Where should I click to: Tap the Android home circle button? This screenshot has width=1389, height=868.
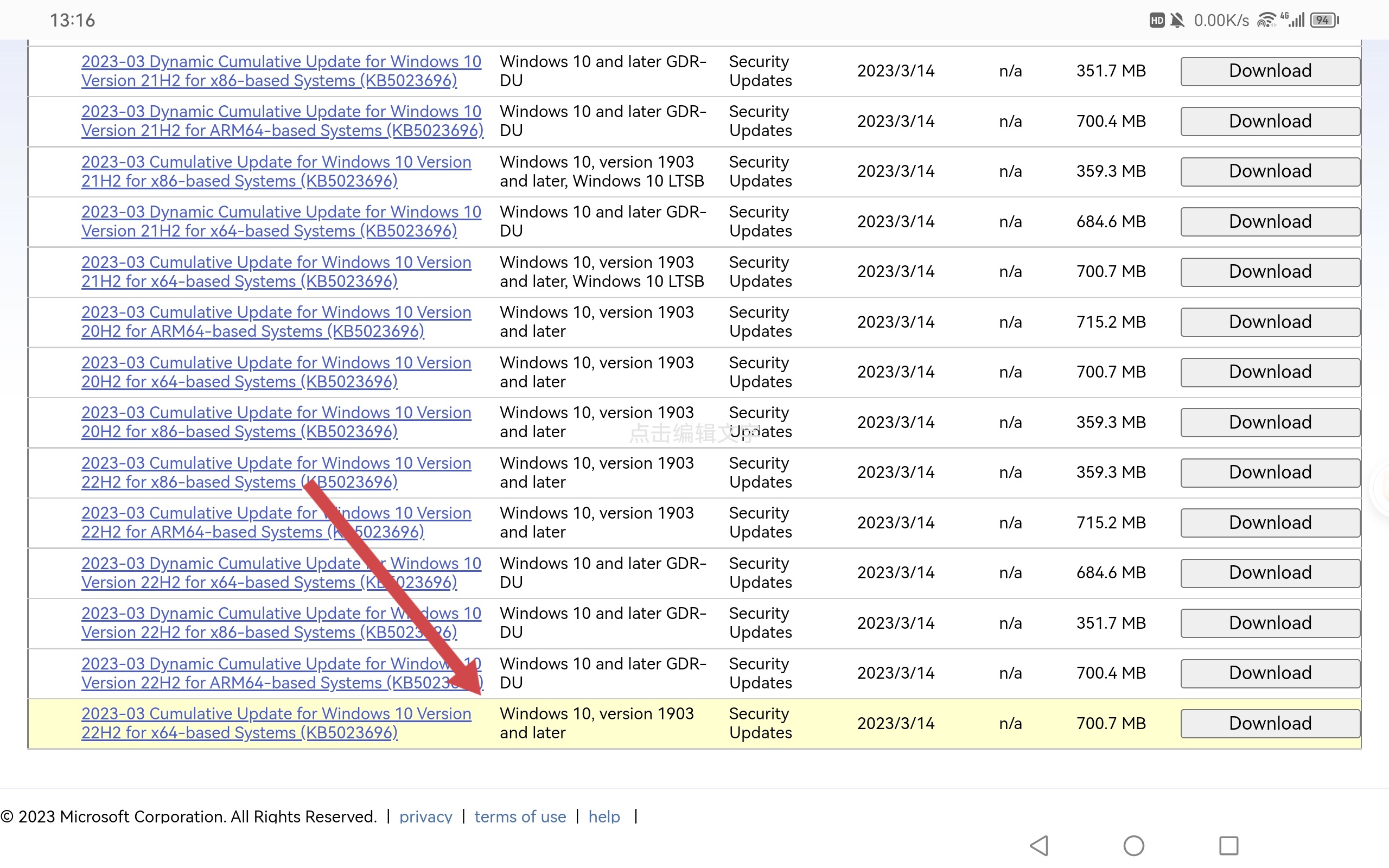coord(1133,846)
